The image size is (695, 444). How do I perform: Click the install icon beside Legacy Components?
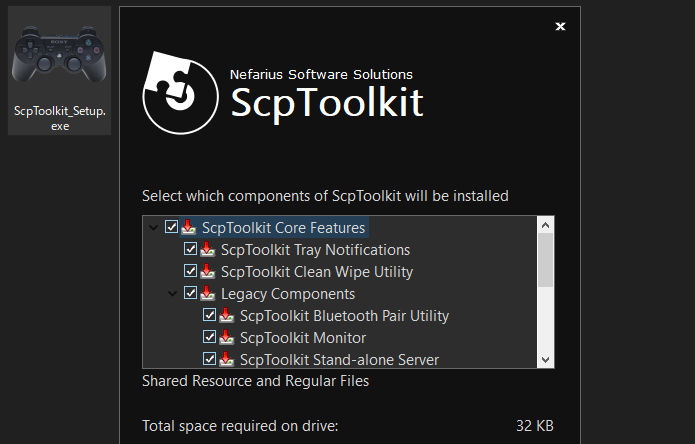tap(207, 294)
